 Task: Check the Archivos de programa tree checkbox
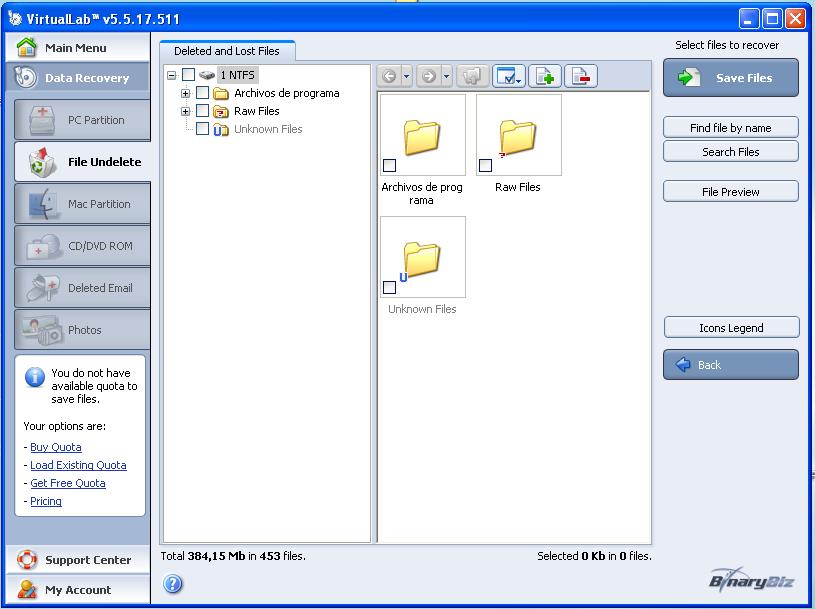(203, 93)
